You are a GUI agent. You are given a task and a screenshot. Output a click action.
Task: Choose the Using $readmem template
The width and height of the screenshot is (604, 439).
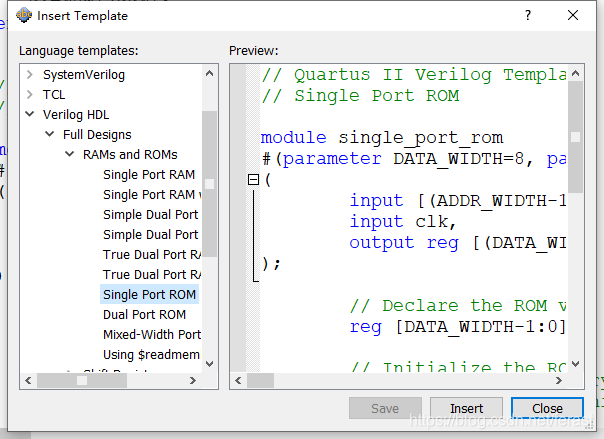click(x=152, y=355)
